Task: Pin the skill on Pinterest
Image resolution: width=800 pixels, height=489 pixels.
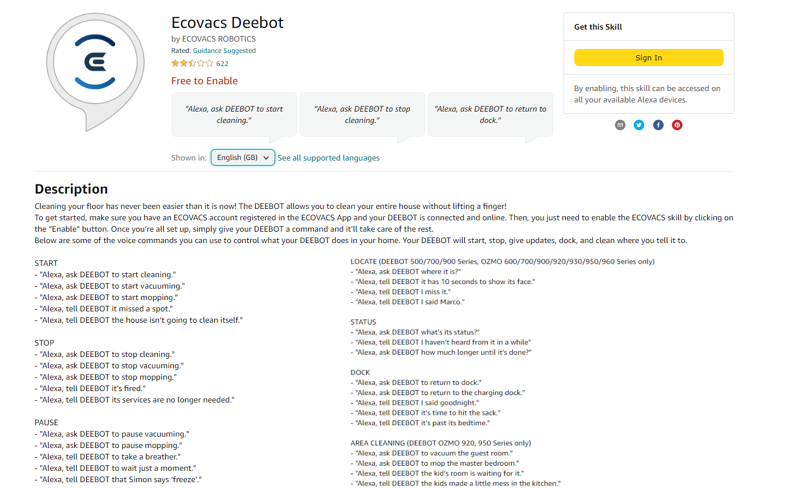Action: tap(677, 125)
